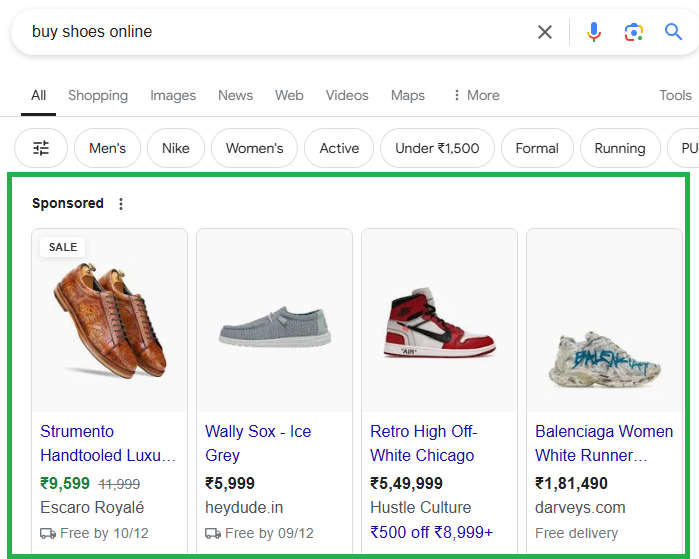Open the Wally Sox - Ice Grey link
Screen dimensions: 699x559
258,444
